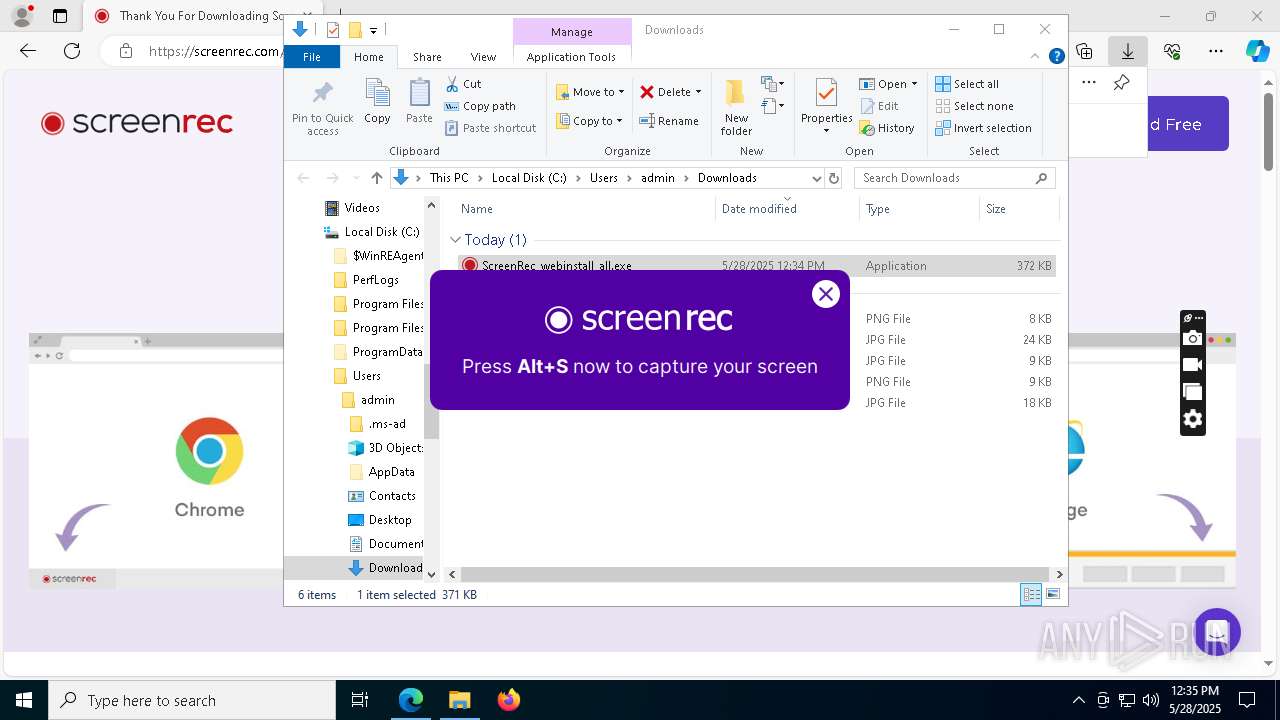Open Move to dropdown

click(x=590, y=92)
